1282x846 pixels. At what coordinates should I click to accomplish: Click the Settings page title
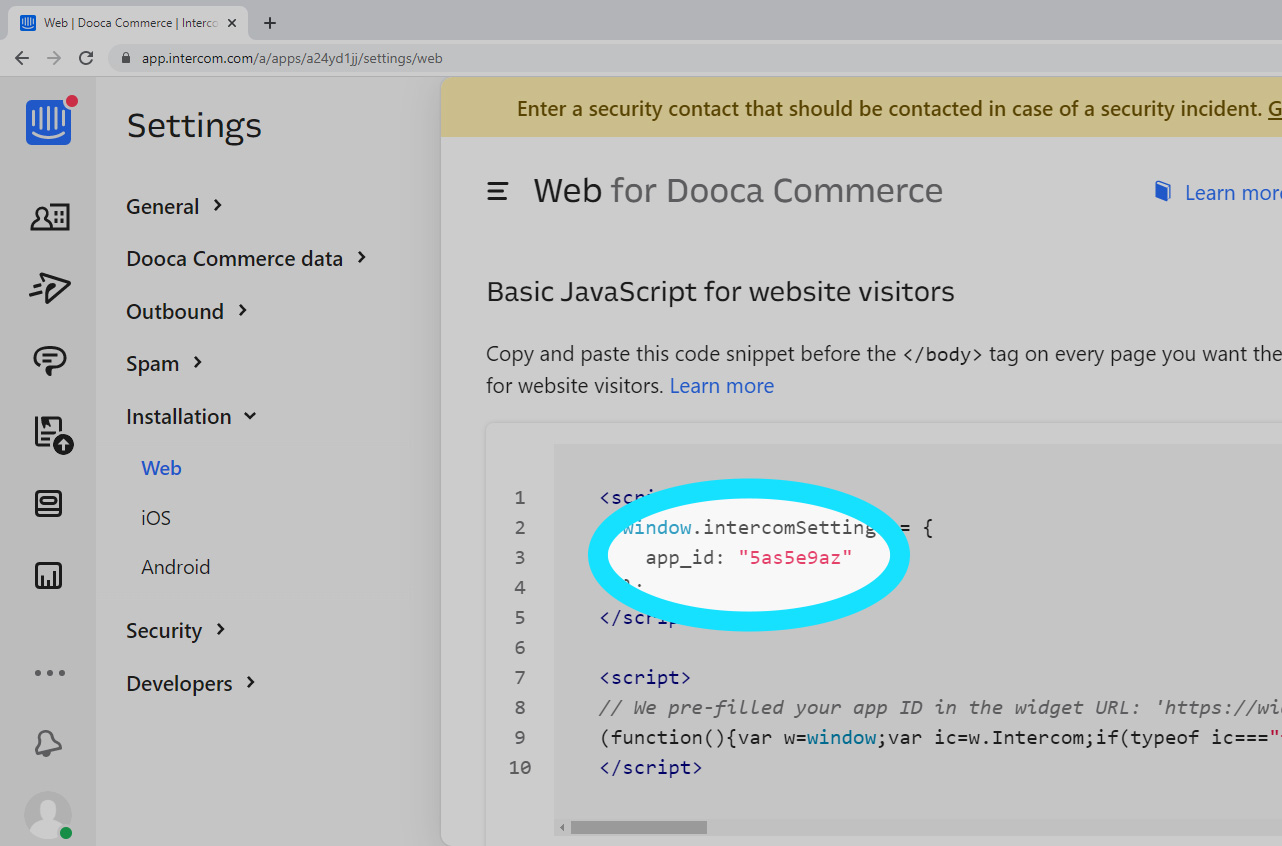194,126
